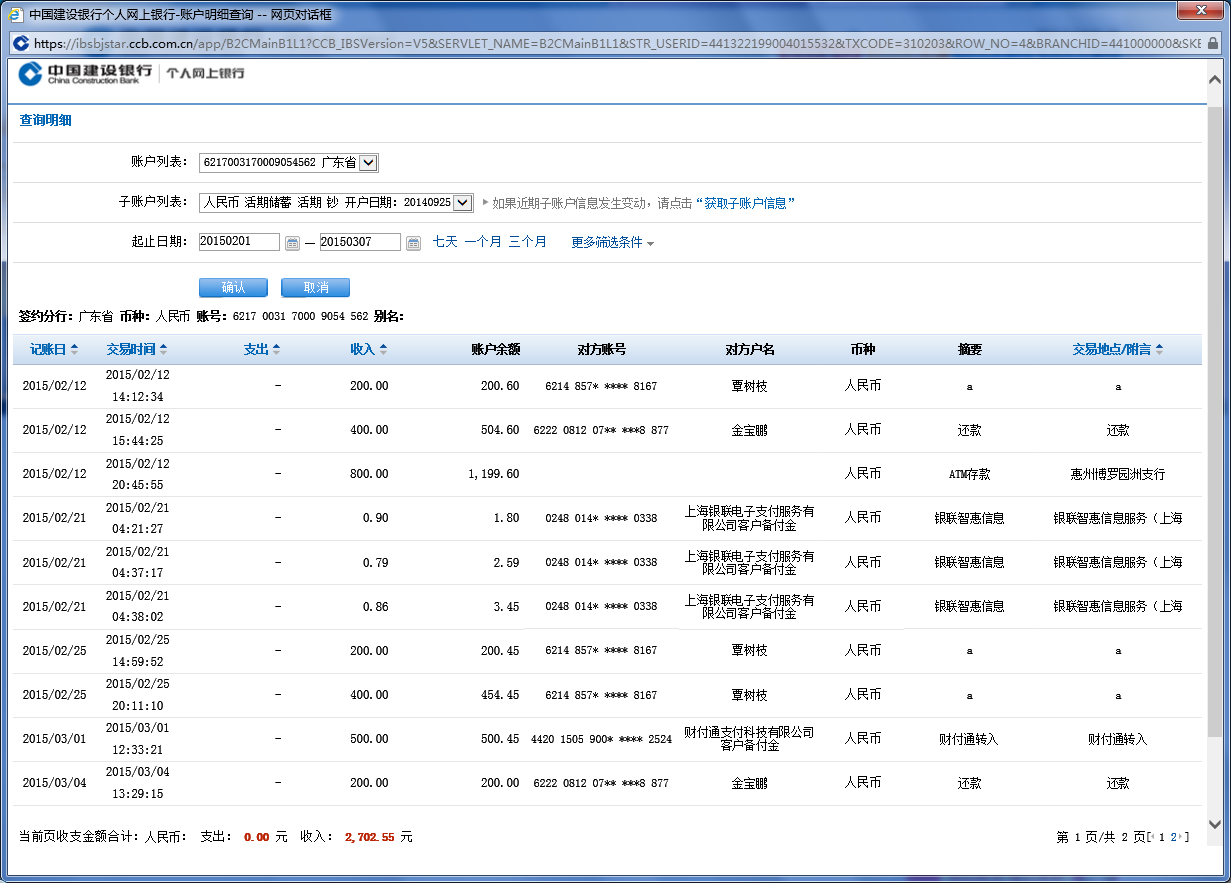Expand 更多筛选条件 filter options
The image size is (1231, 883).
612,242
